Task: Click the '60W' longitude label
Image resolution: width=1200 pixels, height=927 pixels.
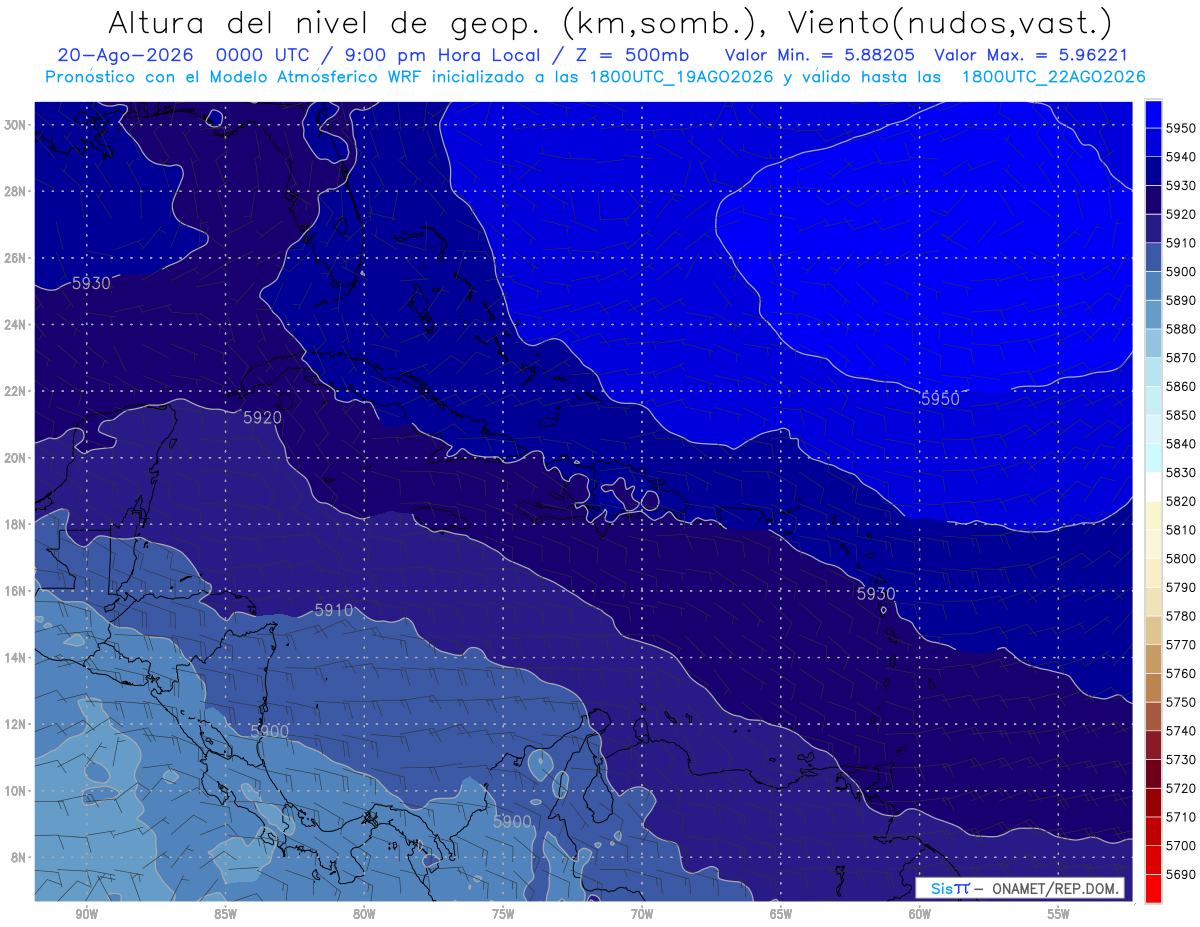Action: click(x=920, y=914)
